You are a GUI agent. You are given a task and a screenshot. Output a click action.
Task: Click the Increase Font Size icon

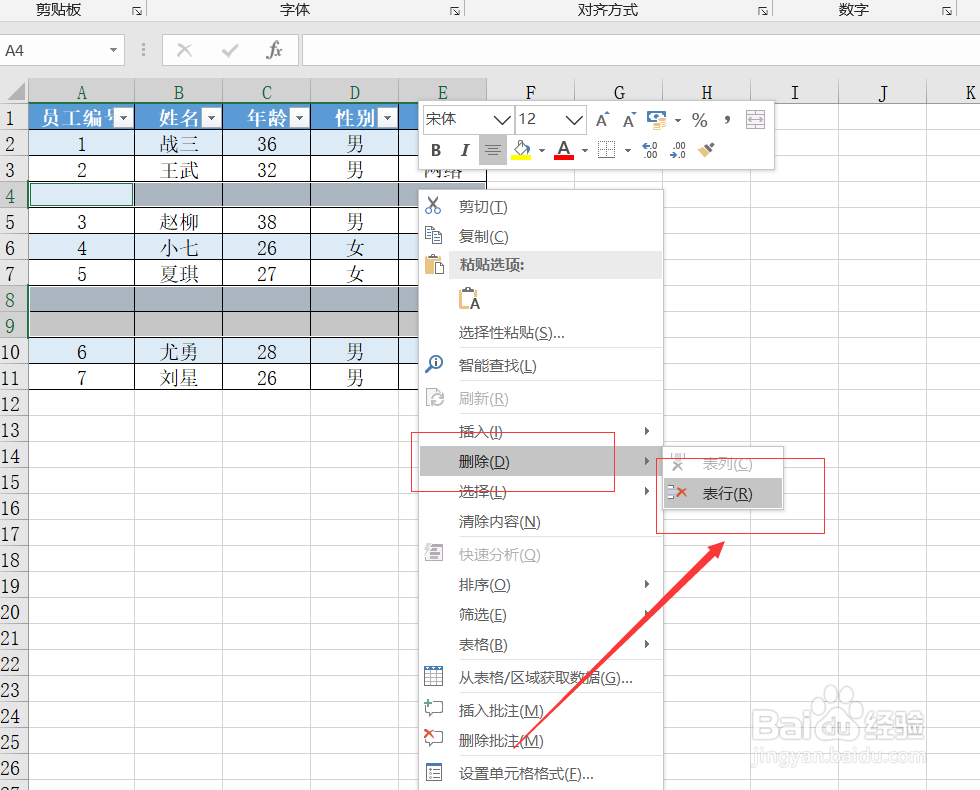(x=602, y=118)
